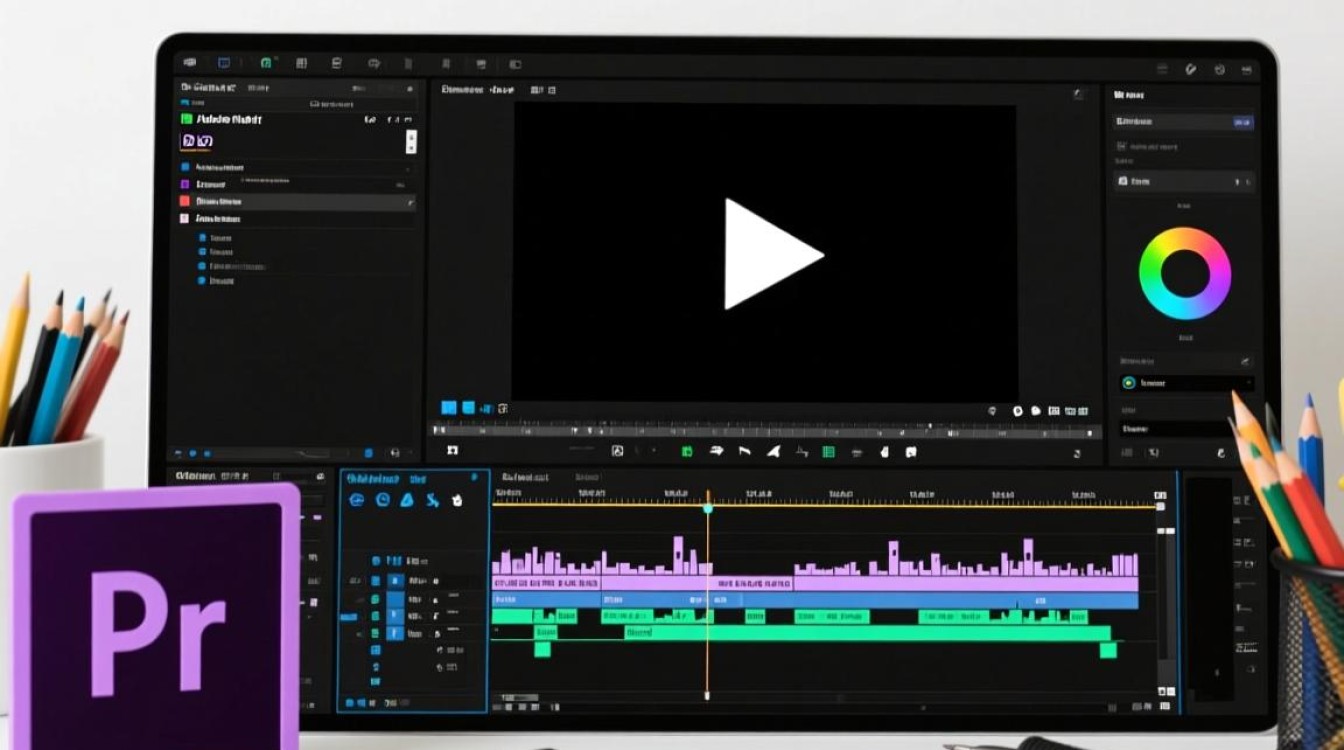This screenshot has width=1344, height=750.
Task: Click the white trash bucket icon in timeline tools
Action: point(457,500)
